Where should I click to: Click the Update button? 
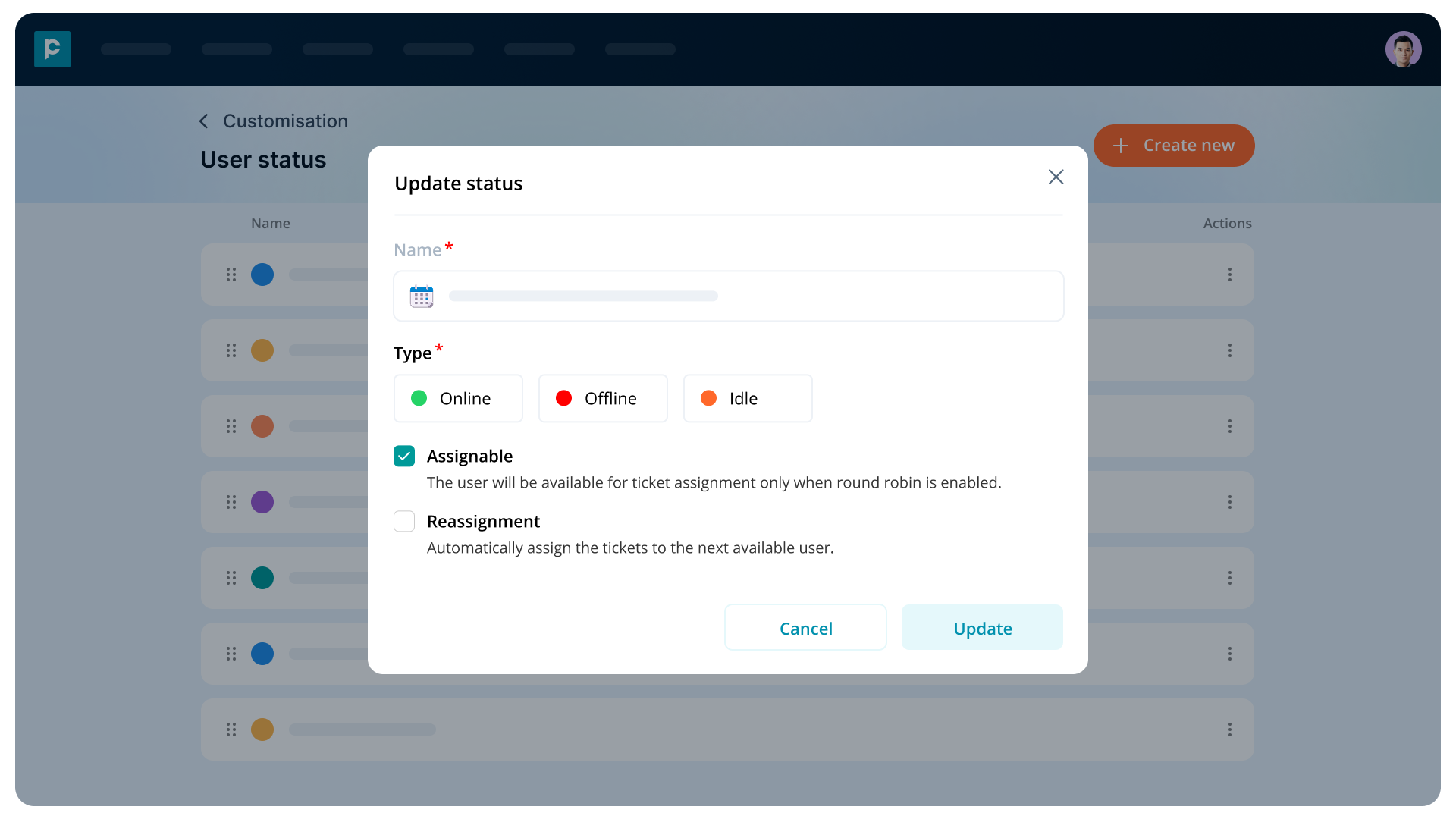[982, 628]
